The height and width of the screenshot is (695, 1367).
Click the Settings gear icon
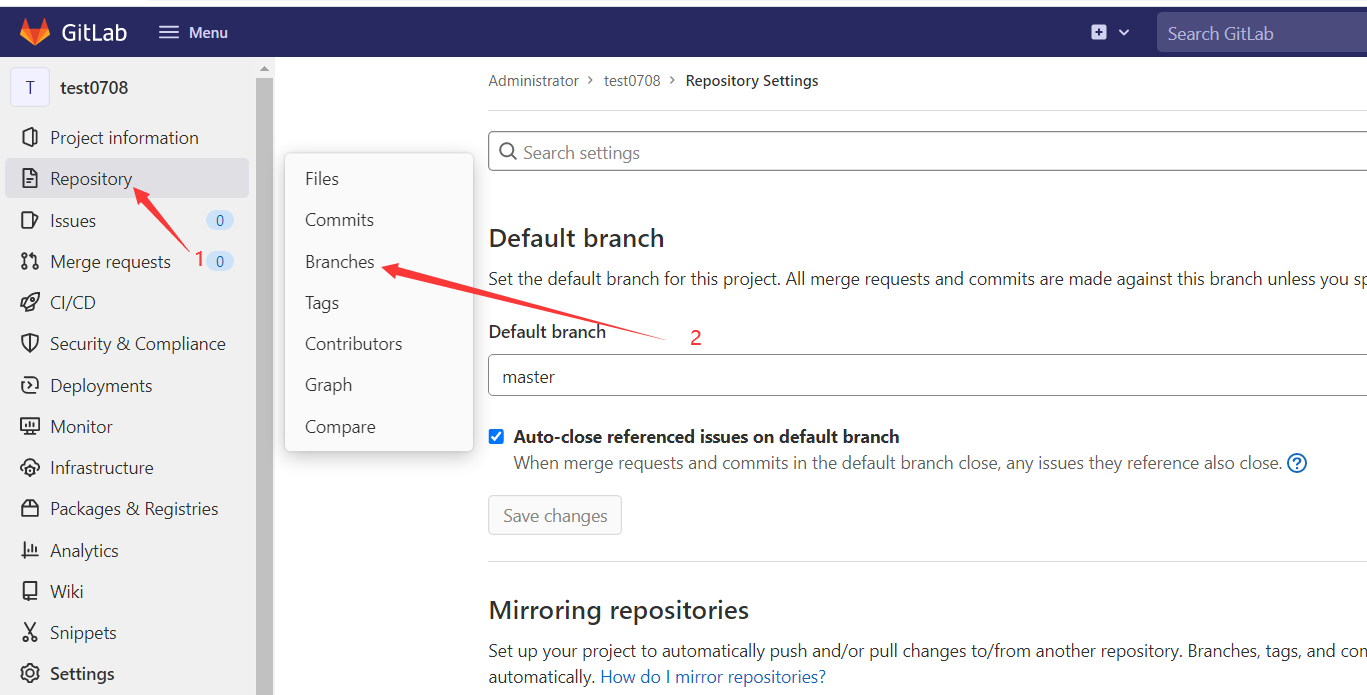[x=30, y=673]
